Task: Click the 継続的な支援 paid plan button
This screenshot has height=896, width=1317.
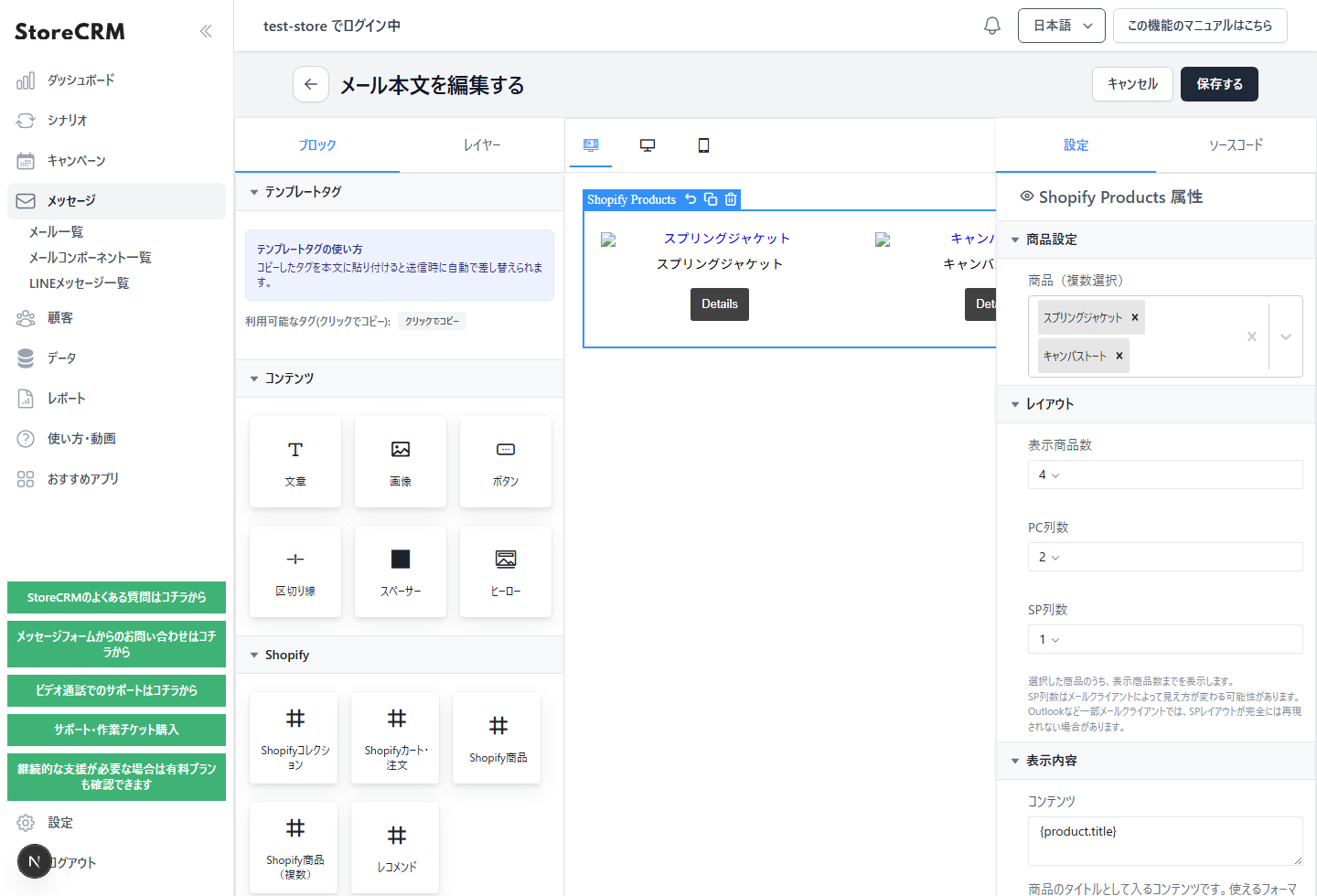Action: 116,777
